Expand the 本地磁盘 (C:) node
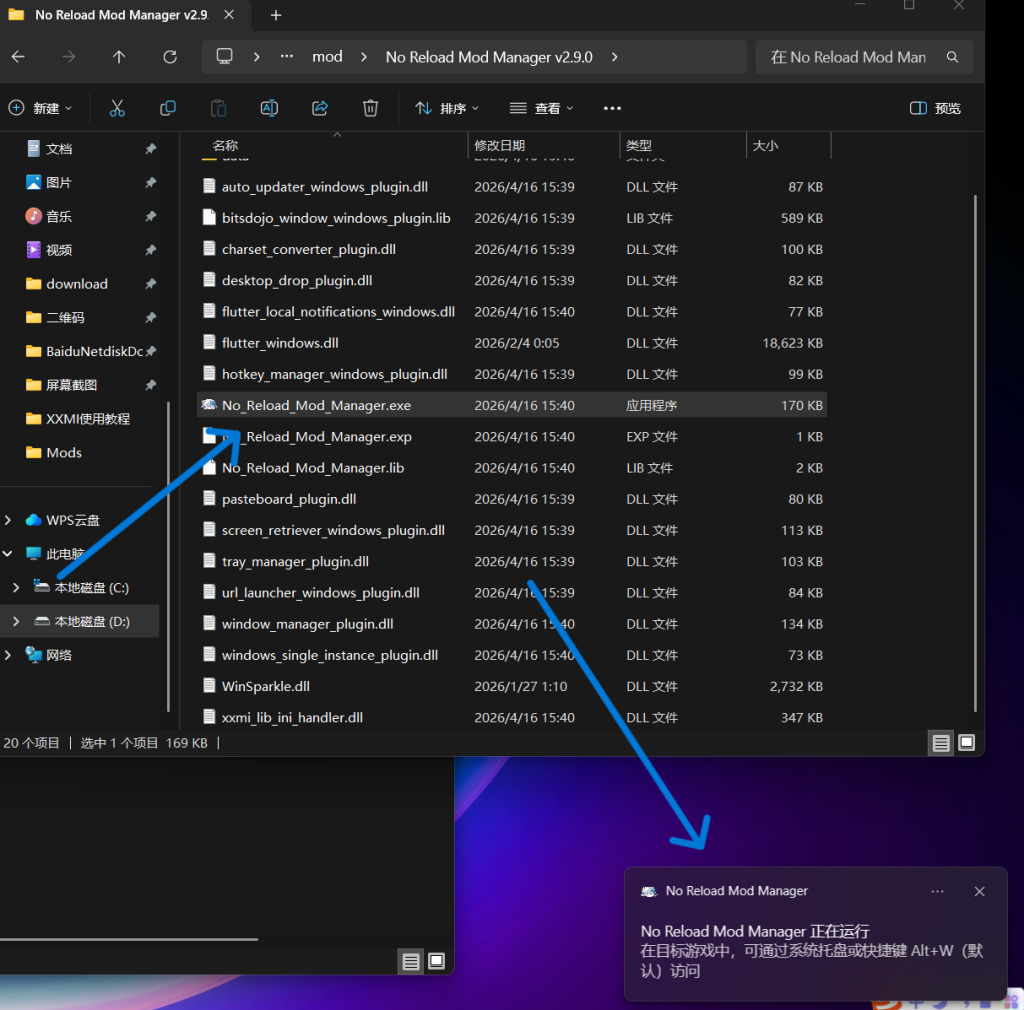 coord(16,588)
